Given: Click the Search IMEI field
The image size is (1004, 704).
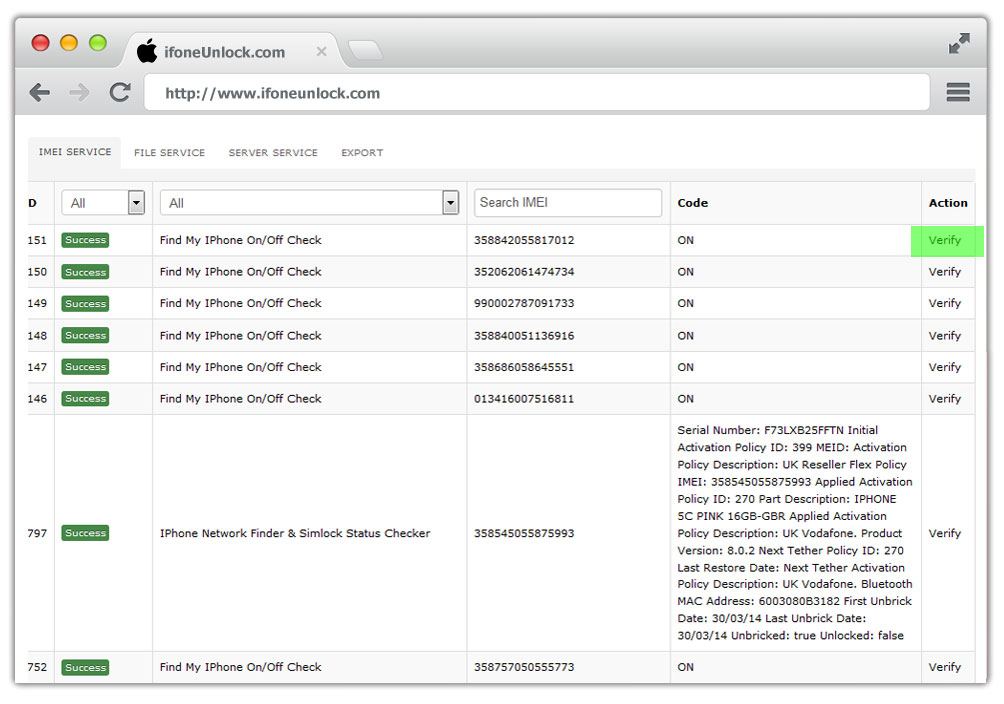Looking at the screenshot, I should 568,202.
